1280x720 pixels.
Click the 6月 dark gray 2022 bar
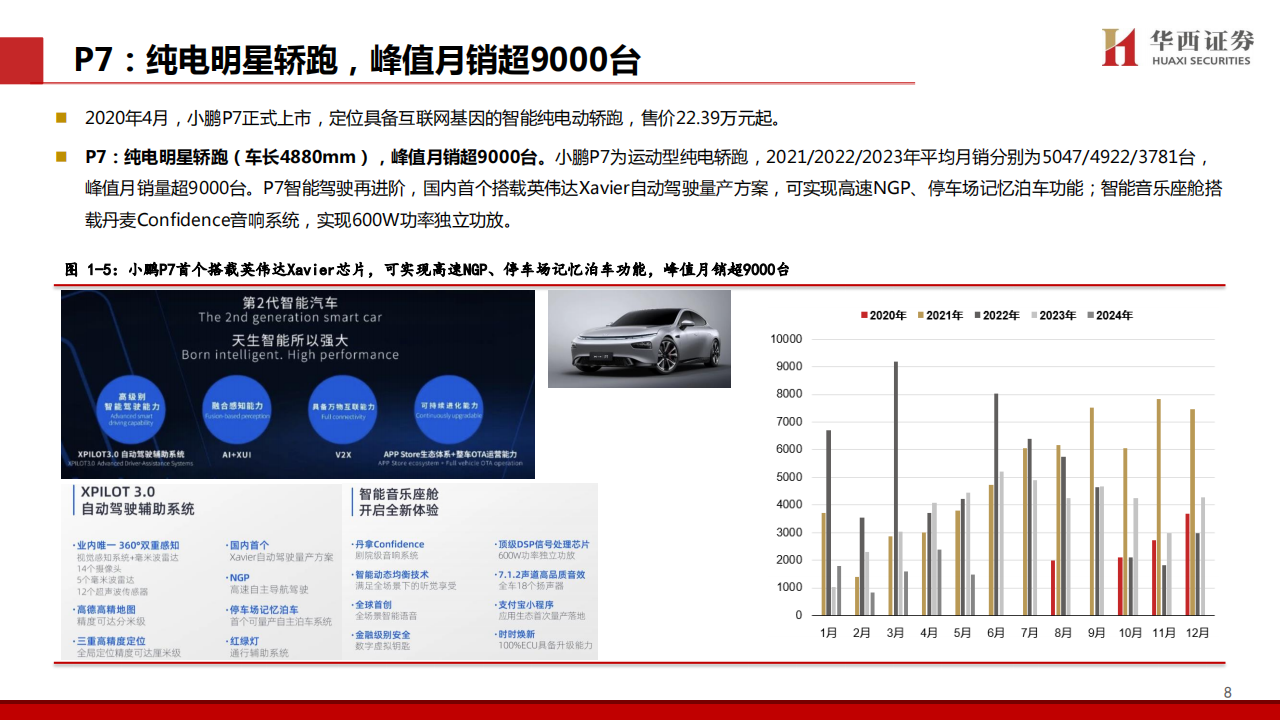coord(996,504)
